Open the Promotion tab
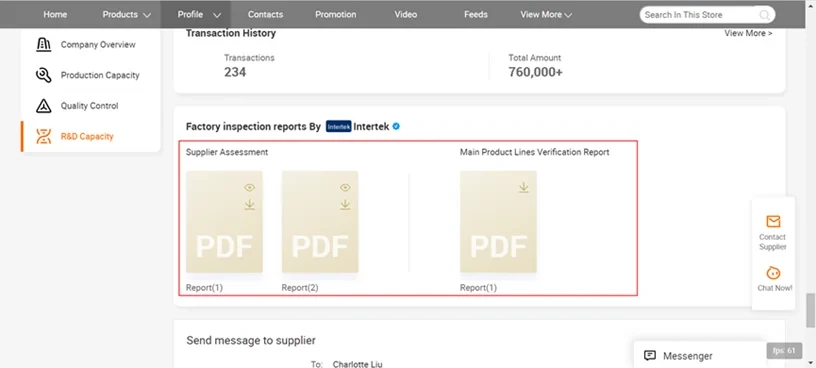The image size is (816, 368). tap(336, 15)
